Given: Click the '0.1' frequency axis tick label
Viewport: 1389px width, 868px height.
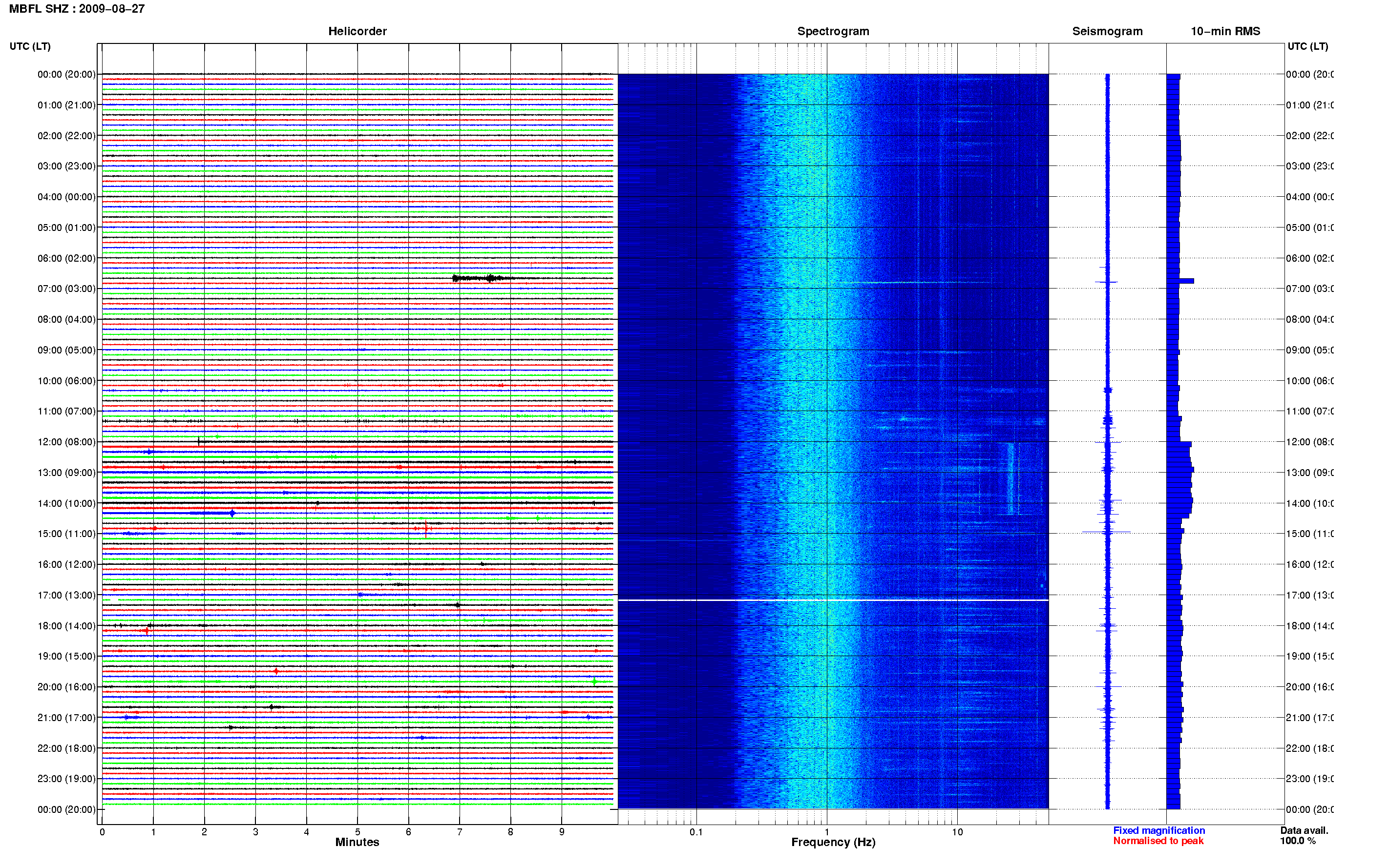Looking at the screenshot, I should pos(696,831).
